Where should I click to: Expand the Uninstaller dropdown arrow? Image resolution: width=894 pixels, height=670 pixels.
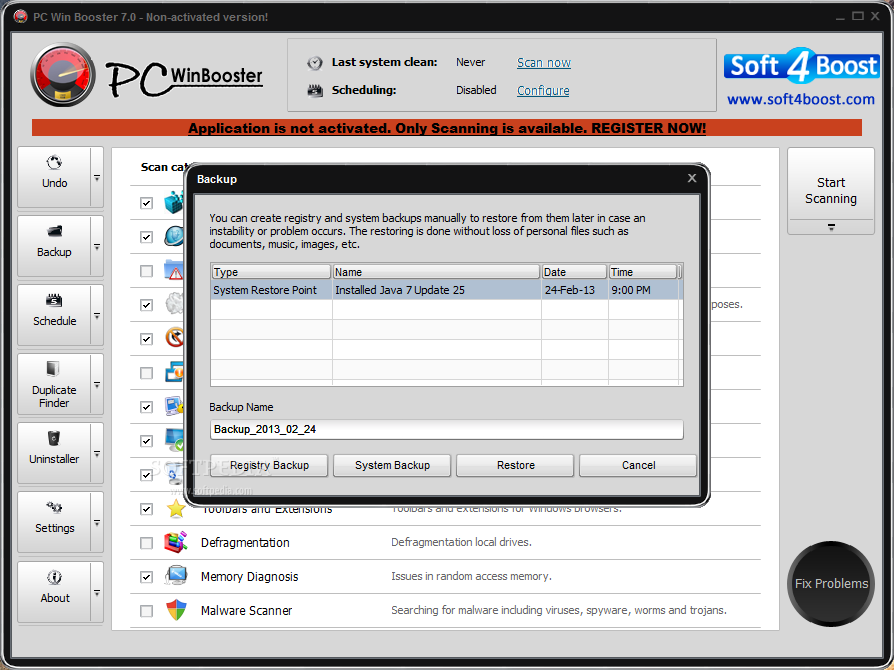pos(97,454)
